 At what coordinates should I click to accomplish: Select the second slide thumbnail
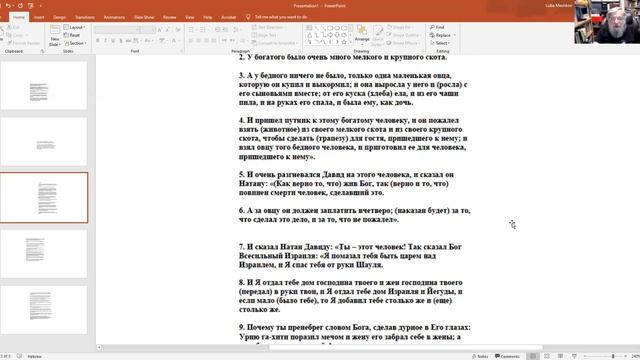[43, 141]
